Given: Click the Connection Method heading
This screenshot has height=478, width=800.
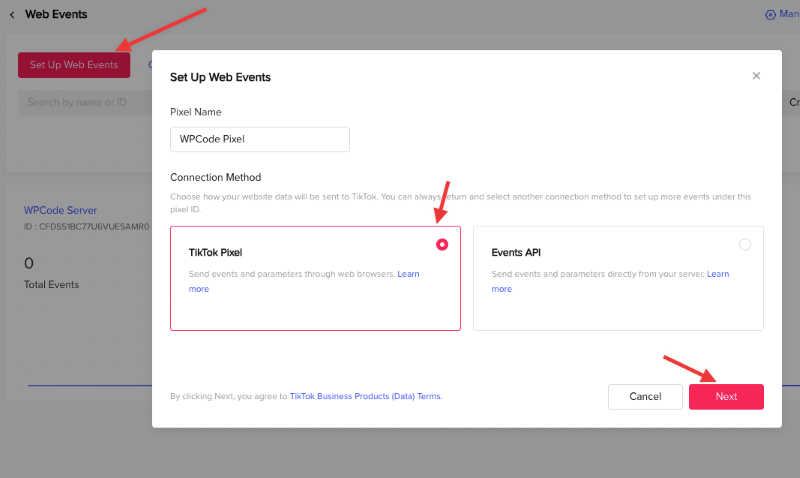Looking at the screenshot, I should 215,178.
